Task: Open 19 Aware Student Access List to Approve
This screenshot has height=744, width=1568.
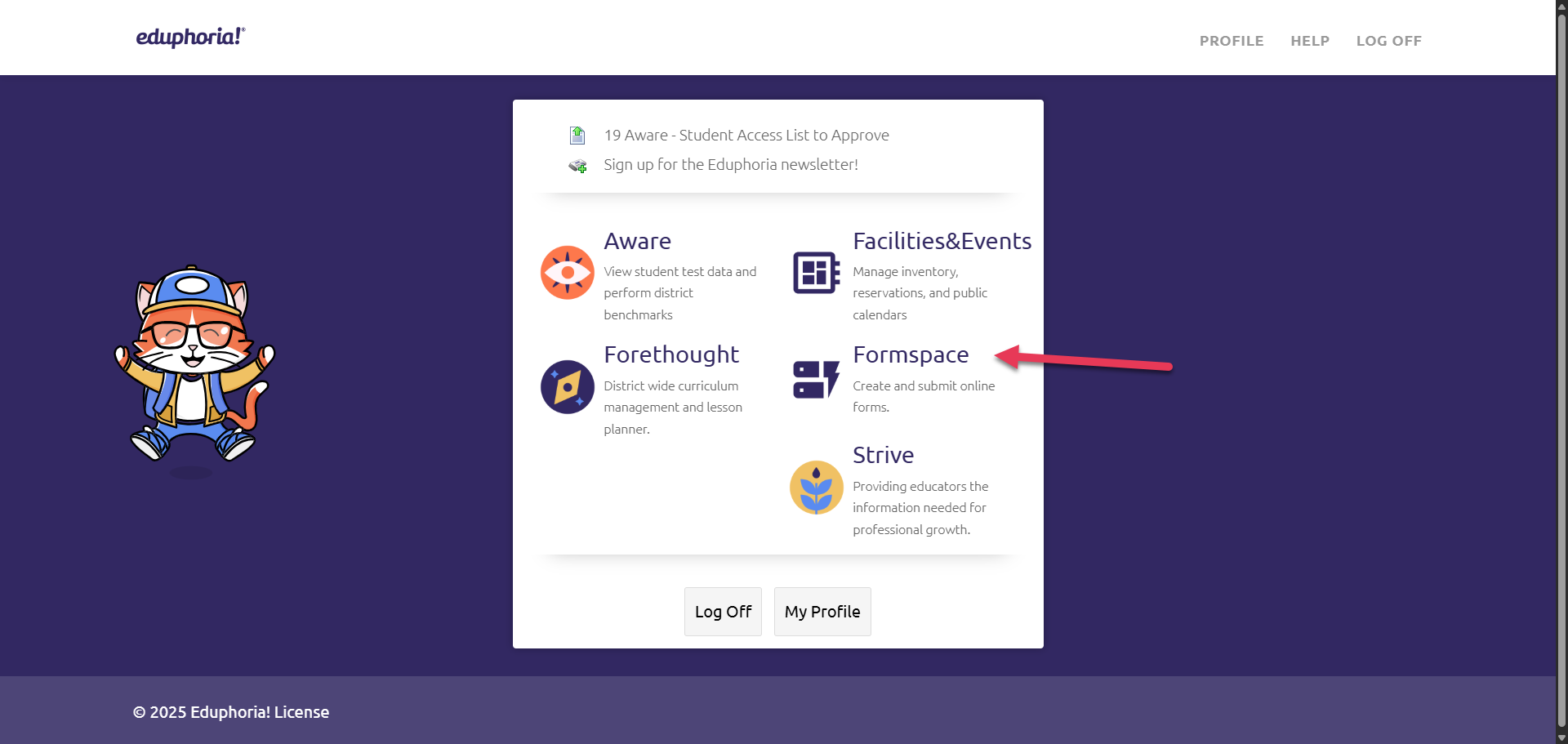Action: pos(746,136)
